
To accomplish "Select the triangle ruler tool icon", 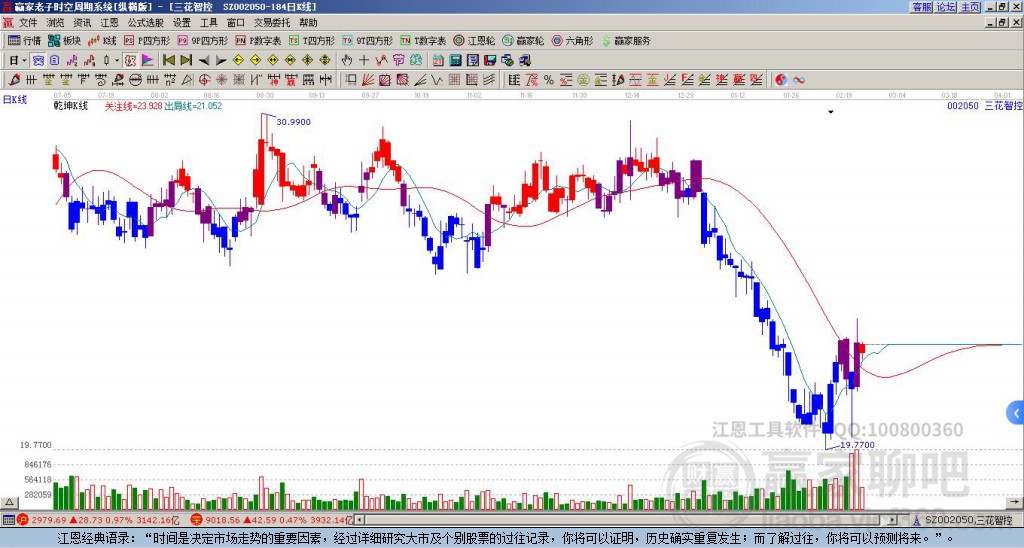I will 187,80.
